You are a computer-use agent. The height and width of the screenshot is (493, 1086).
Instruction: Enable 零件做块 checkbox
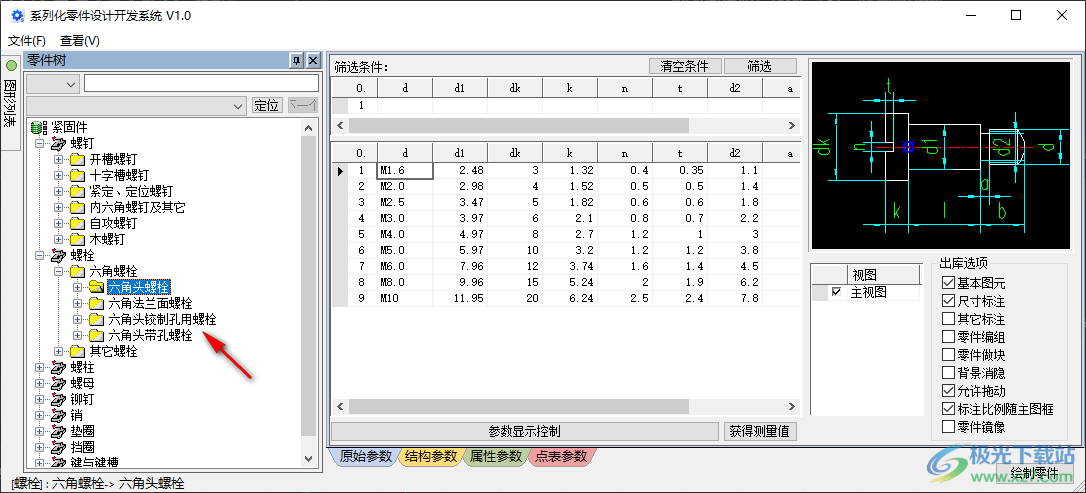[x=948, y=355]
